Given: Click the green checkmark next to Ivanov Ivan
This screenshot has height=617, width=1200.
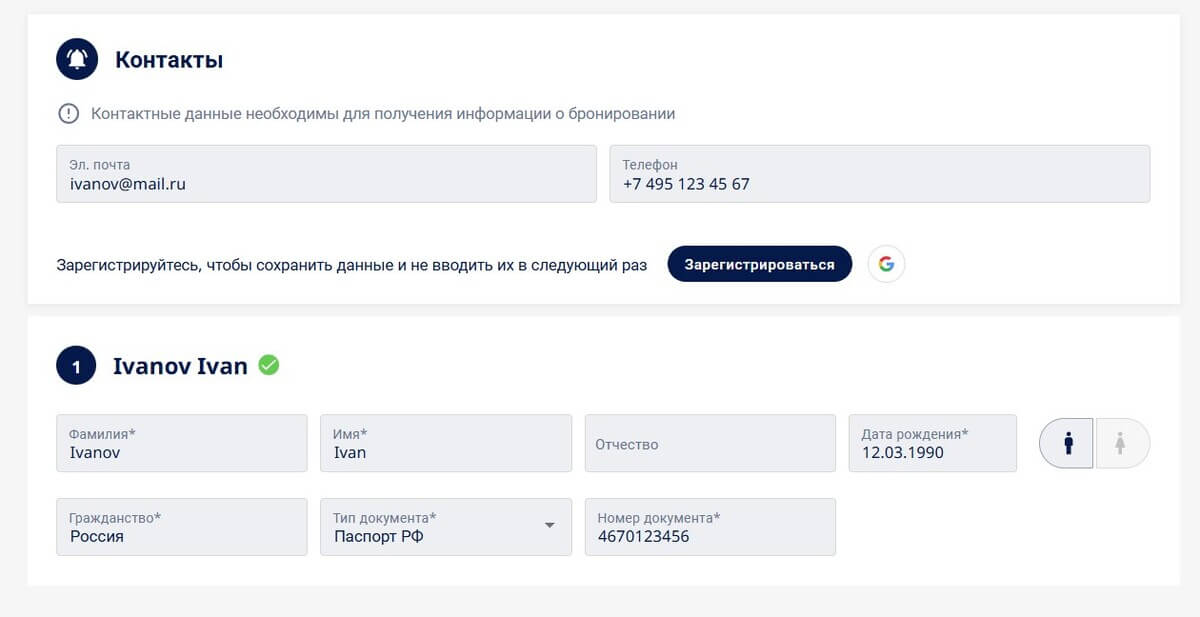Looking at the screenshot, I should [x=269, y=365].
